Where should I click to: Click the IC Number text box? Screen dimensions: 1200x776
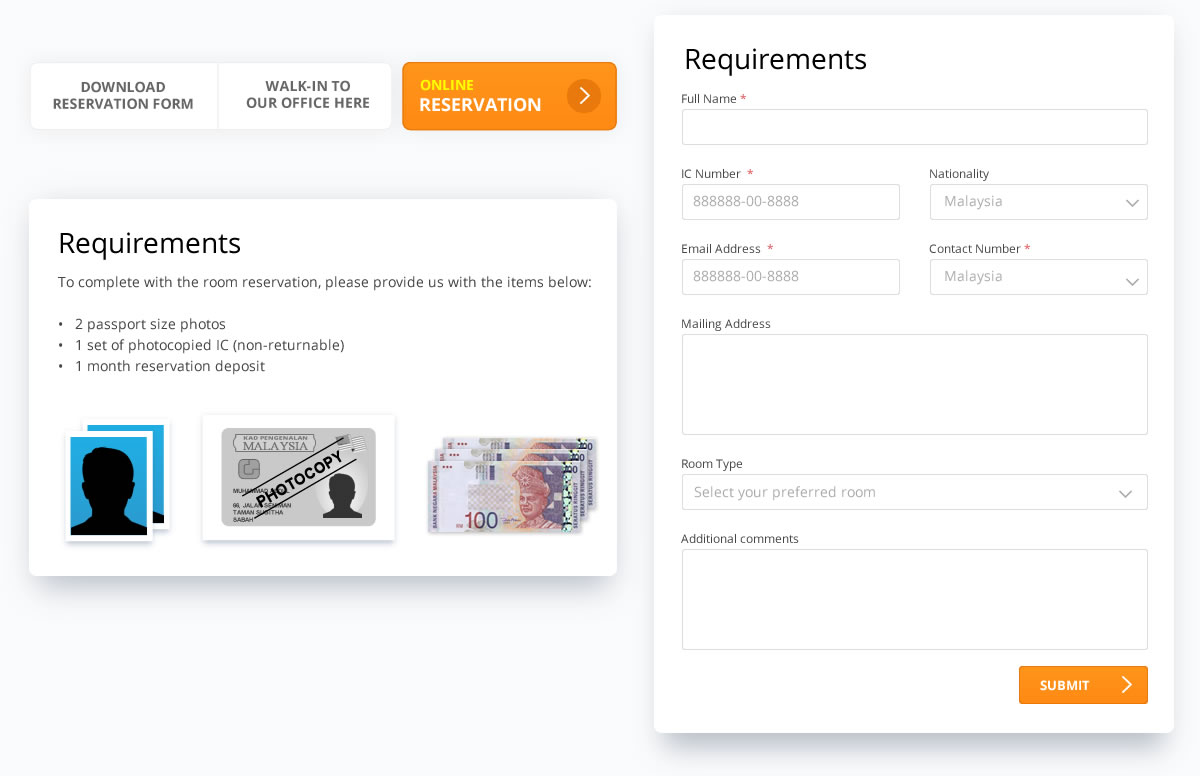coord(790,202)
